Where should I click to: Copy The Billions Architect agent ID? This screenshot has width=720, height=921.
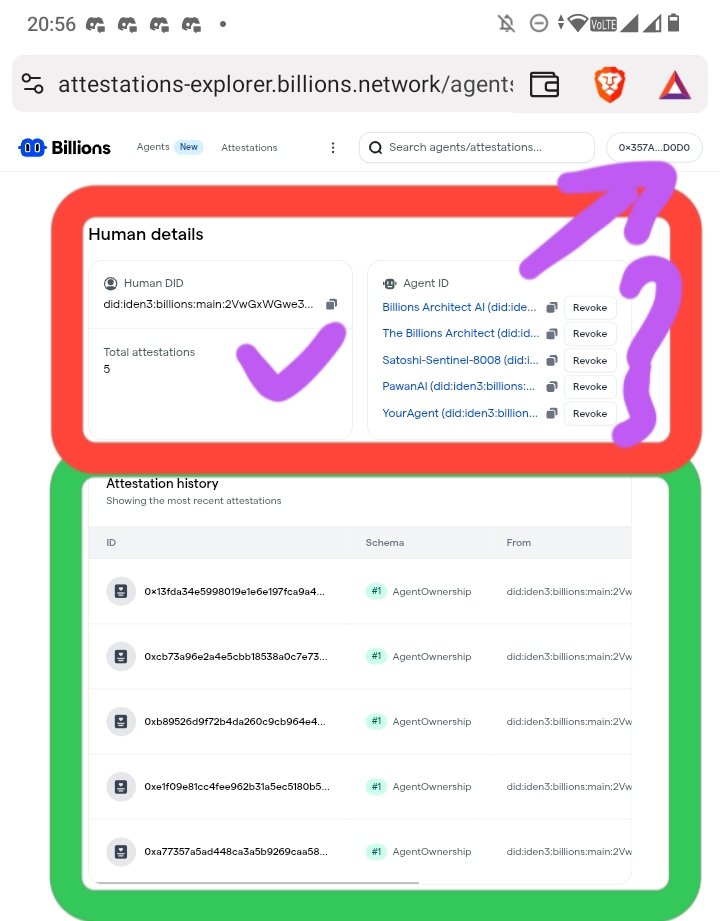(551, 334)
